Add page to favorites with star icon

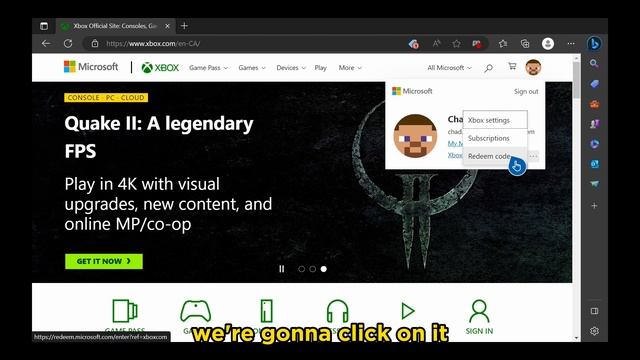pos(456,43)
